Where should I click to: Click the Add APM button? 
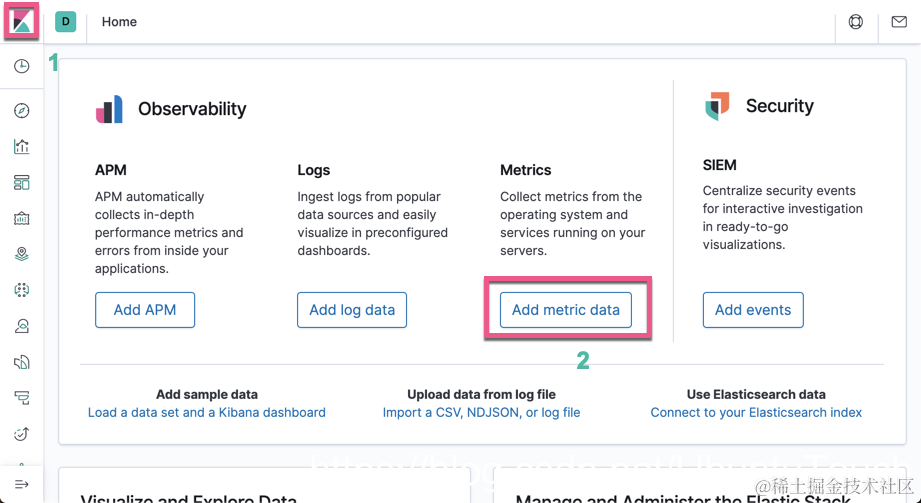tap(145, 310)
